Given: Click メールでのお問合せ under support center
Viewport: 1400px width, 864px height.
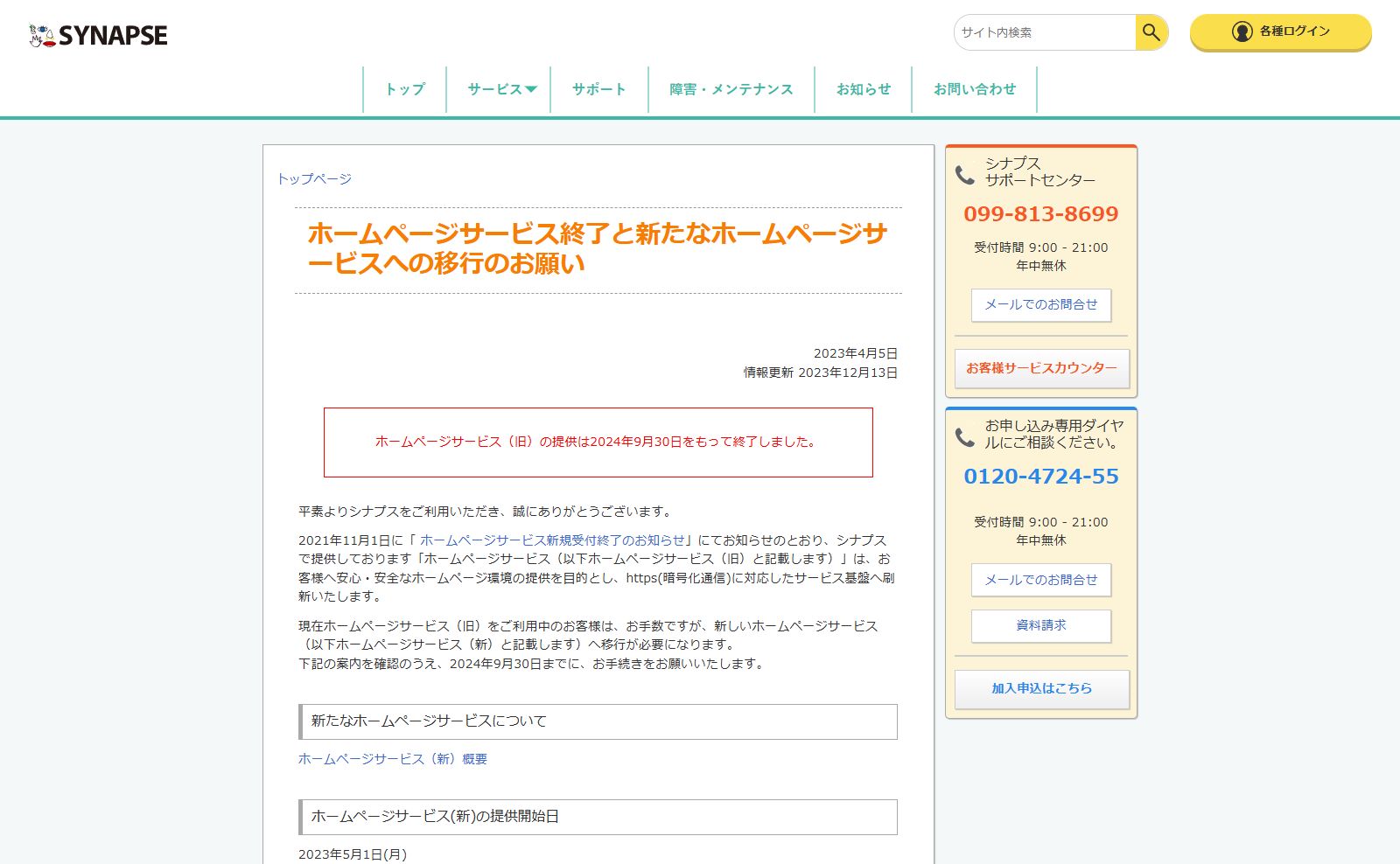Looking at the screenshot, I should [x=1041, y=305].
